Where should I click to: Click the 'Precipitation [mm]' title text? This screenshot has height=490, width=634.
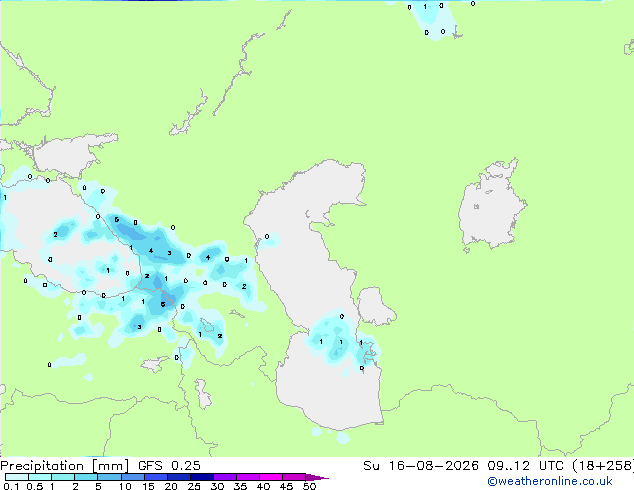(x=65, y=466)
